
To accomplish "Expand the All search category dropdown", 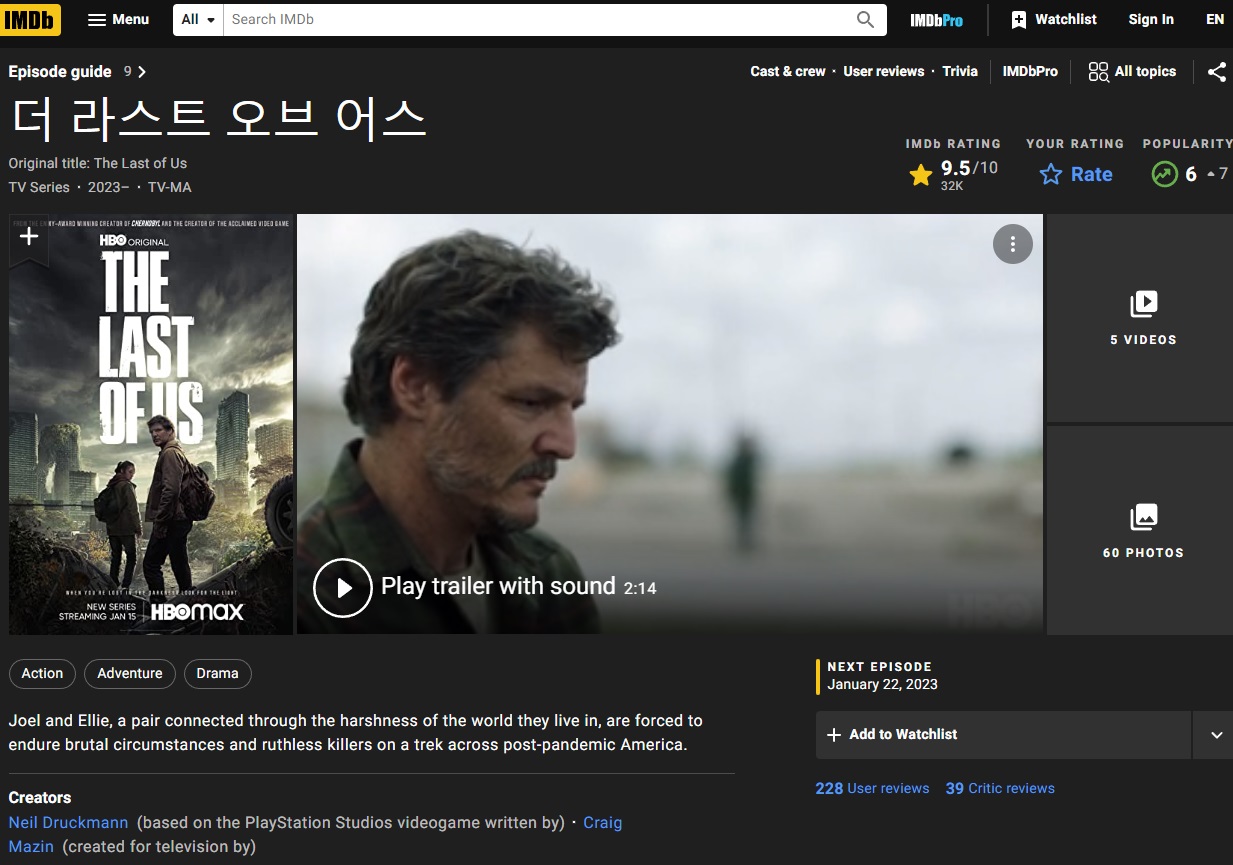I will pos(198,19).
